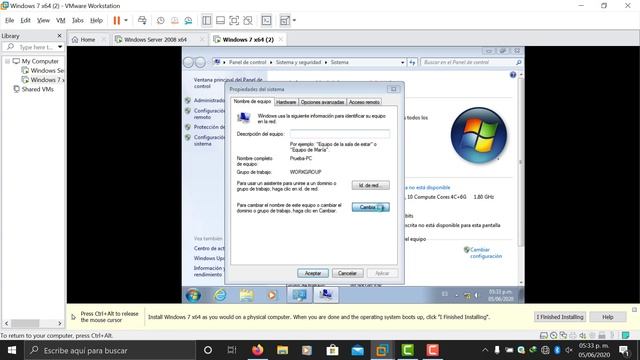Viewport: 640px width, 360px height.
Task: Close the Propiedades del sistema dialog
Action: click(x=393, y=89)
